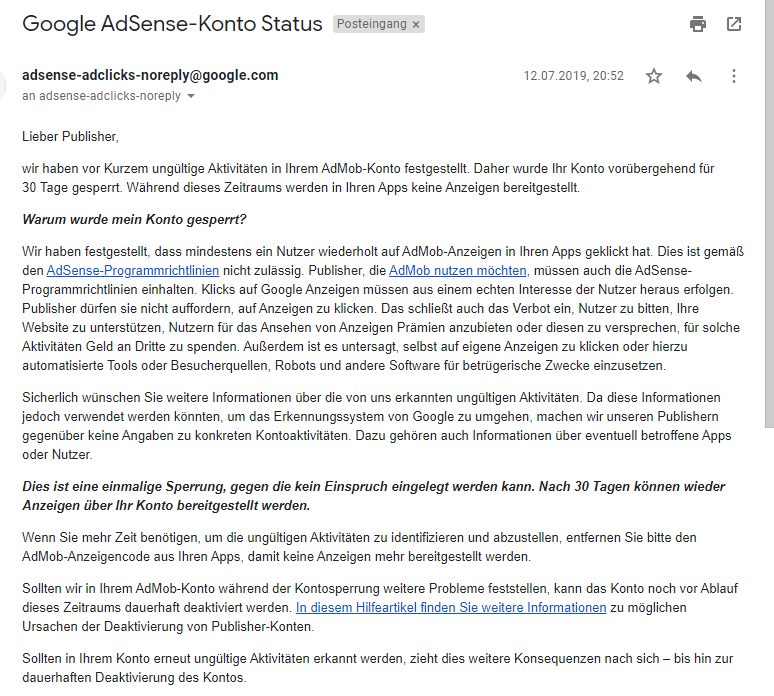Image resolution: width=774 pixels, height=696 pixels.
Task: Print this email with the printer icon
Action: pyautogui.click(x=697, y=24)
